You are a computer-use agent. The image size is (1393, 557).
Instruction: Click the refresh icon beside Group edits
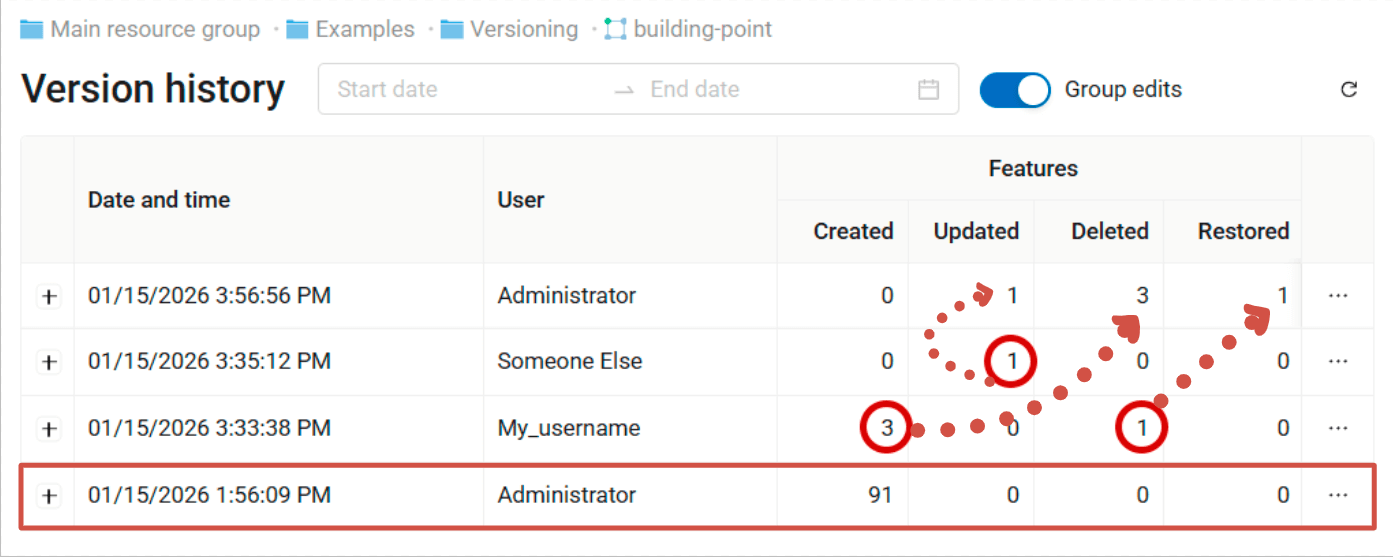coord(1349,90)
